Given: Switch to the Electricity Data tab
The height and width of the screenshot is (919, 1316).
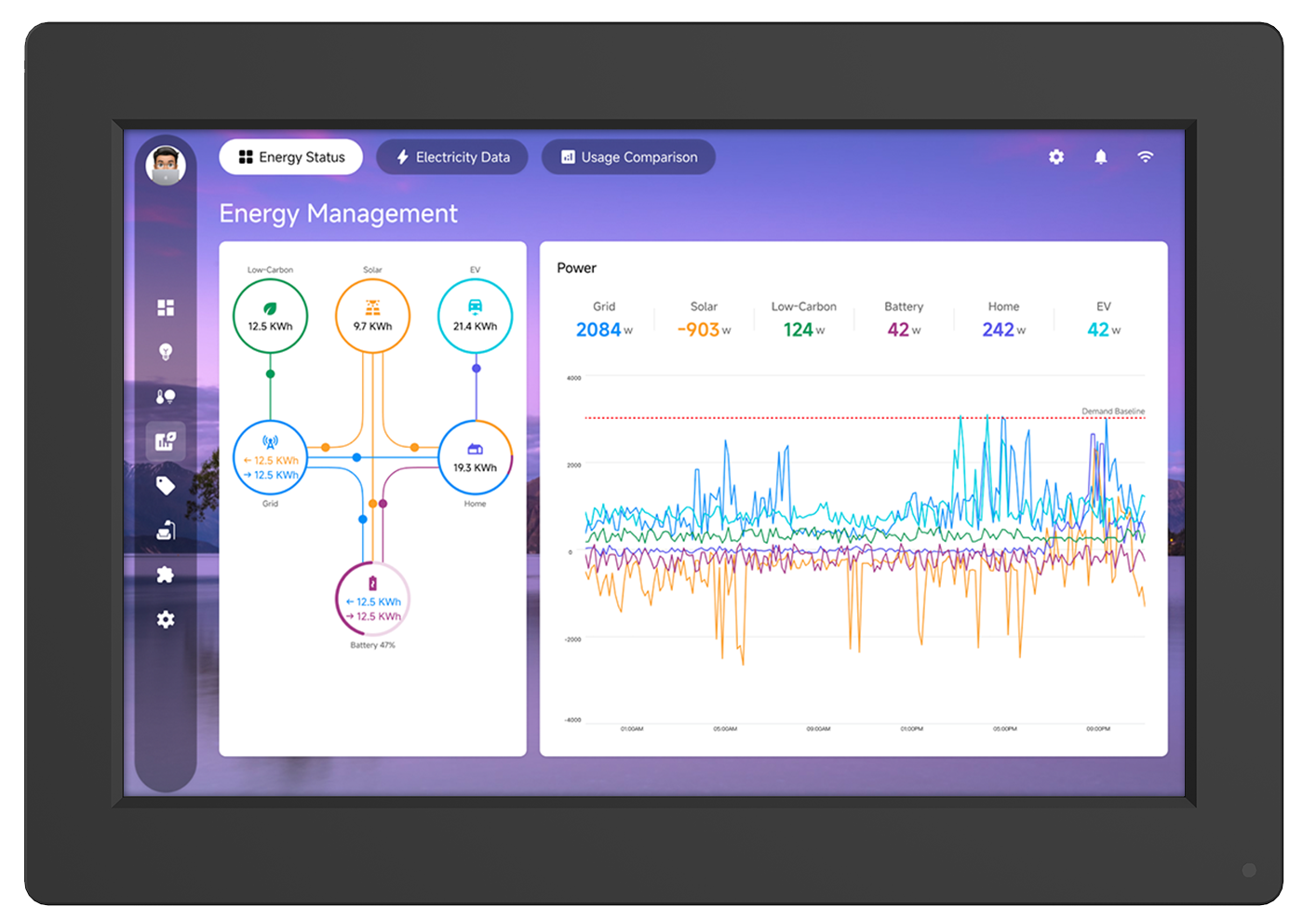Looking at the screenshot, I should [x=452, y=157].
